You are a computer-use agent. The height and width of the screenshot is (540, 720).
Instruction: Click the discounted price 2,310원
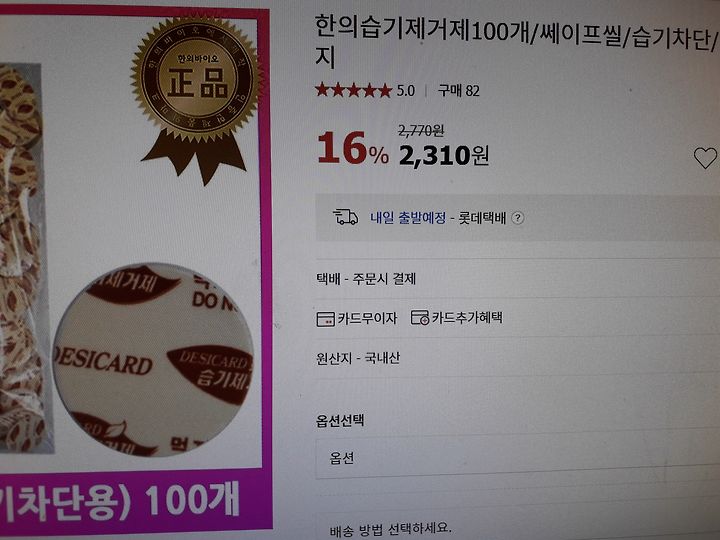coord(444,156)
